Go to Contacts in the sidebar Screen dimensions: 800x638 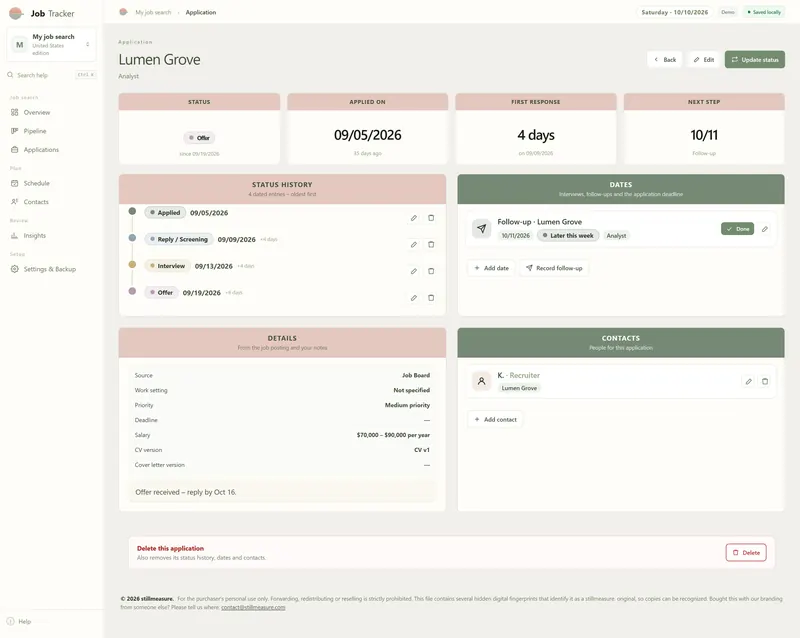(36, 202)
